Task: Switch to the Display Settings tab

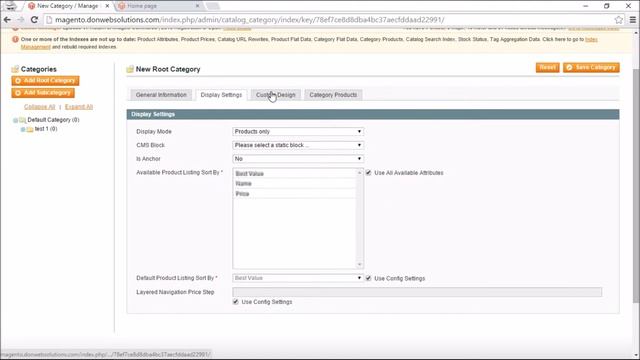Action: 221,95
